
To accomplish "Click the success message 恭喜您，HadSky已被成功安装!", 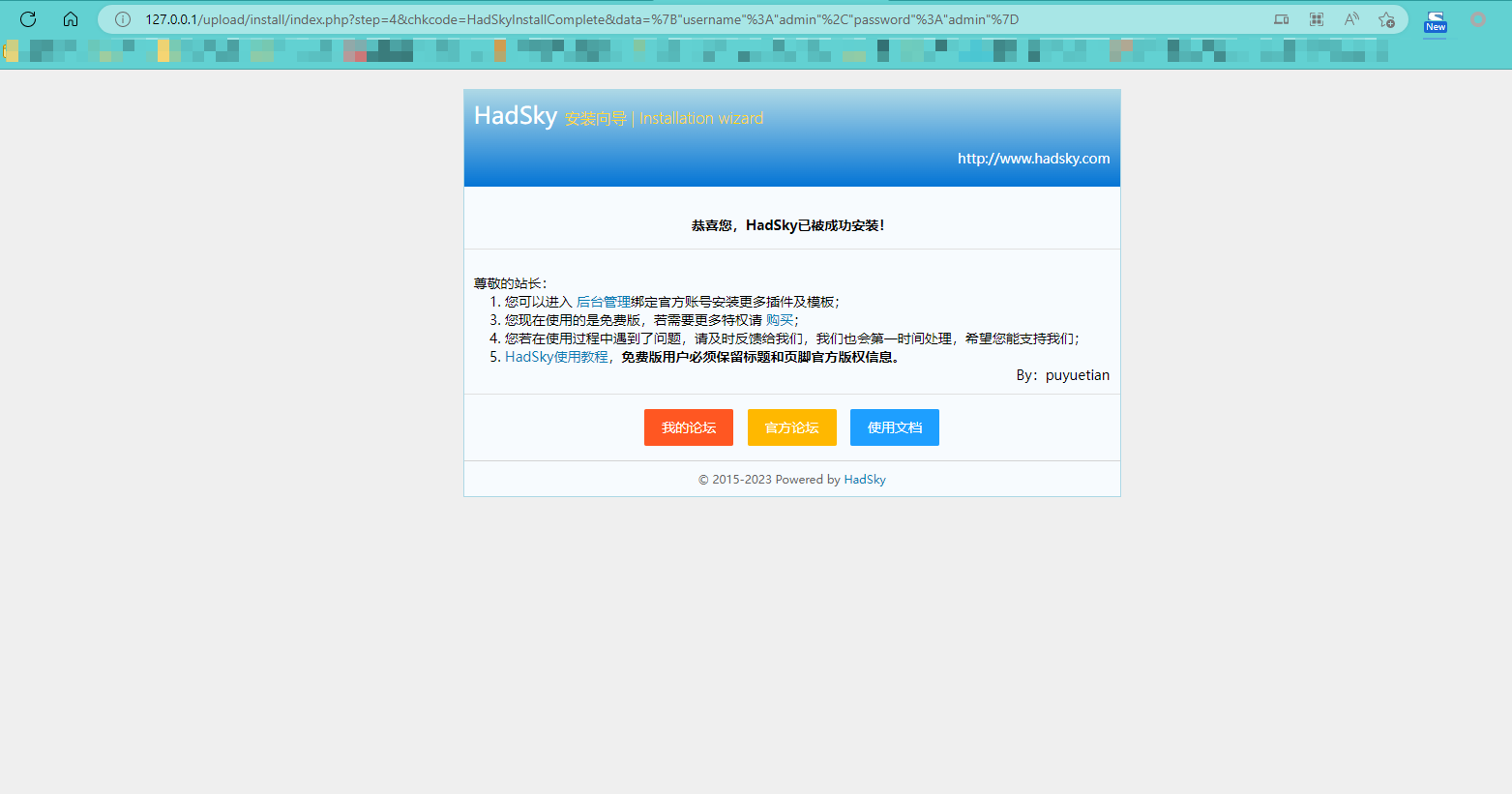I will (x=787, y=225).
